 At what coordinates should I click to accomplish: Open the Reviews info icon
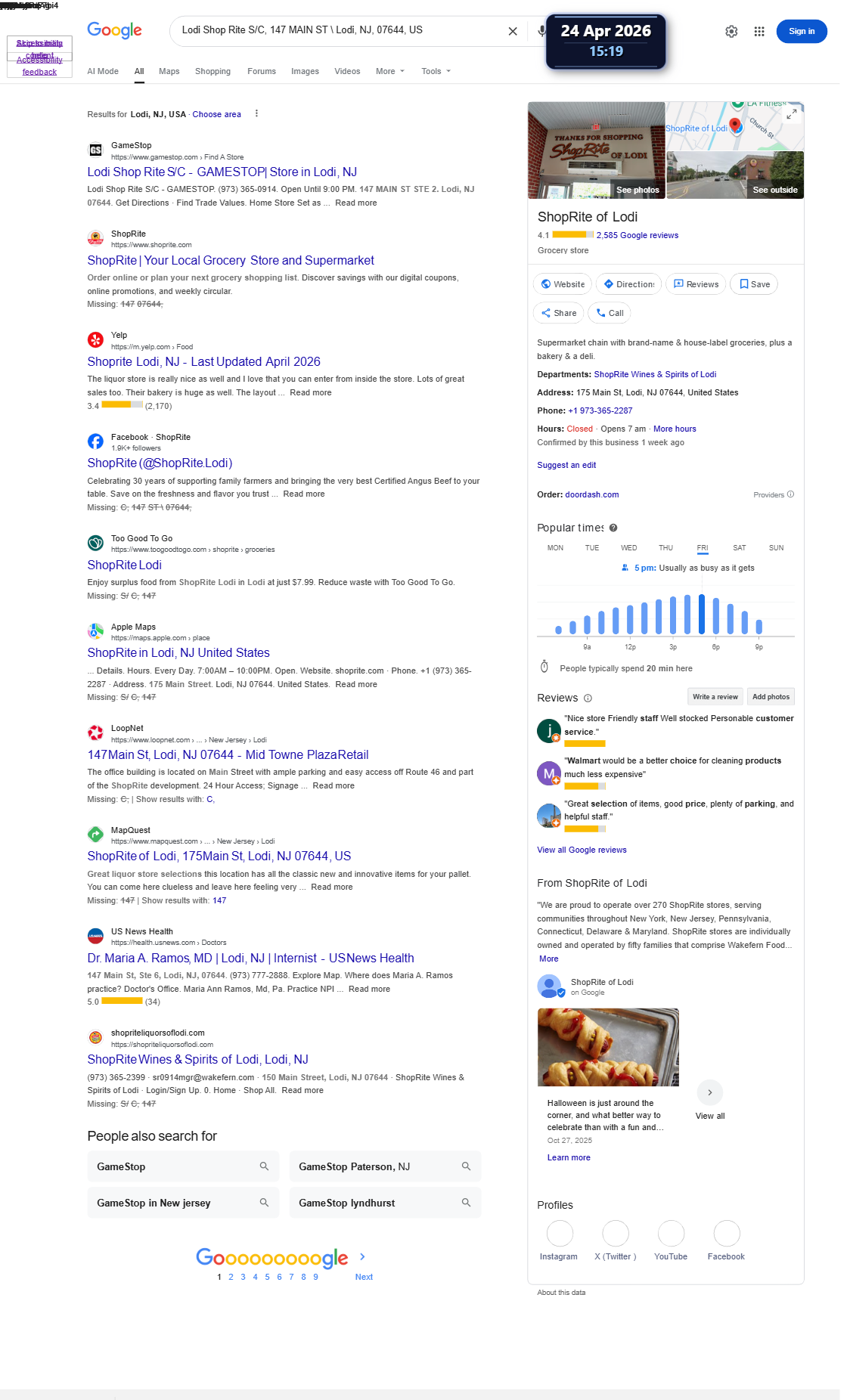tap(588, 698)
